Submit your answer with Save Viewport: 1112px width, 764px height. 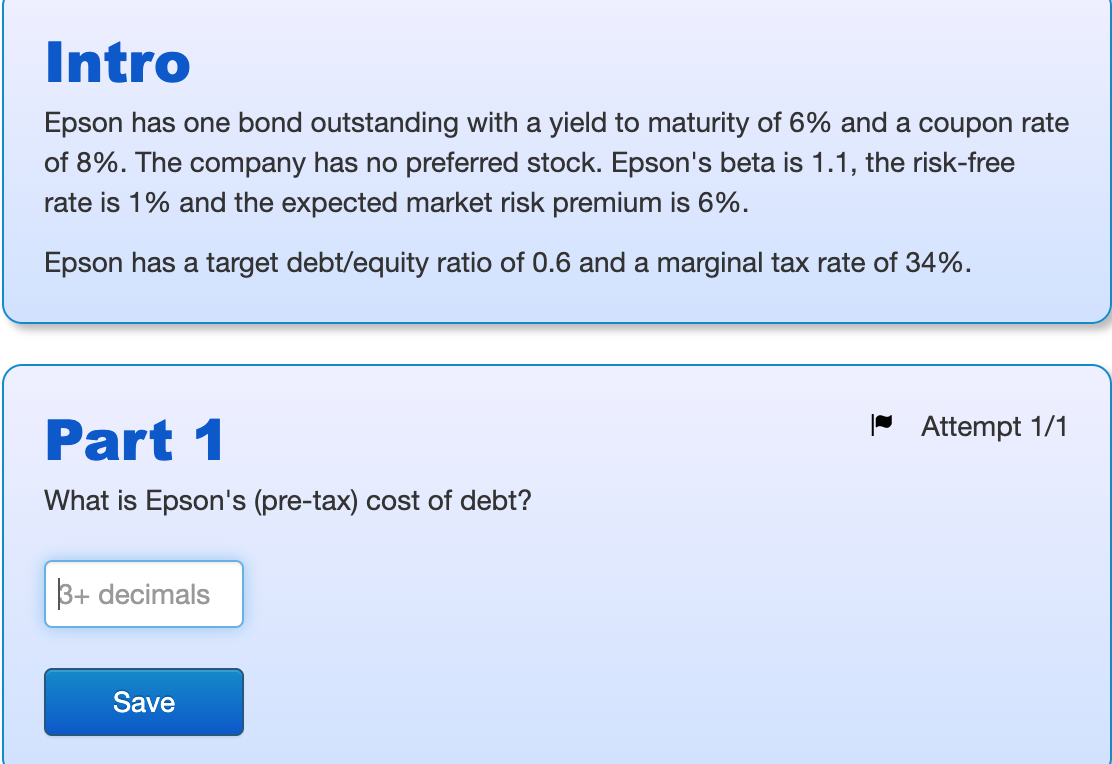coord(143,701)
